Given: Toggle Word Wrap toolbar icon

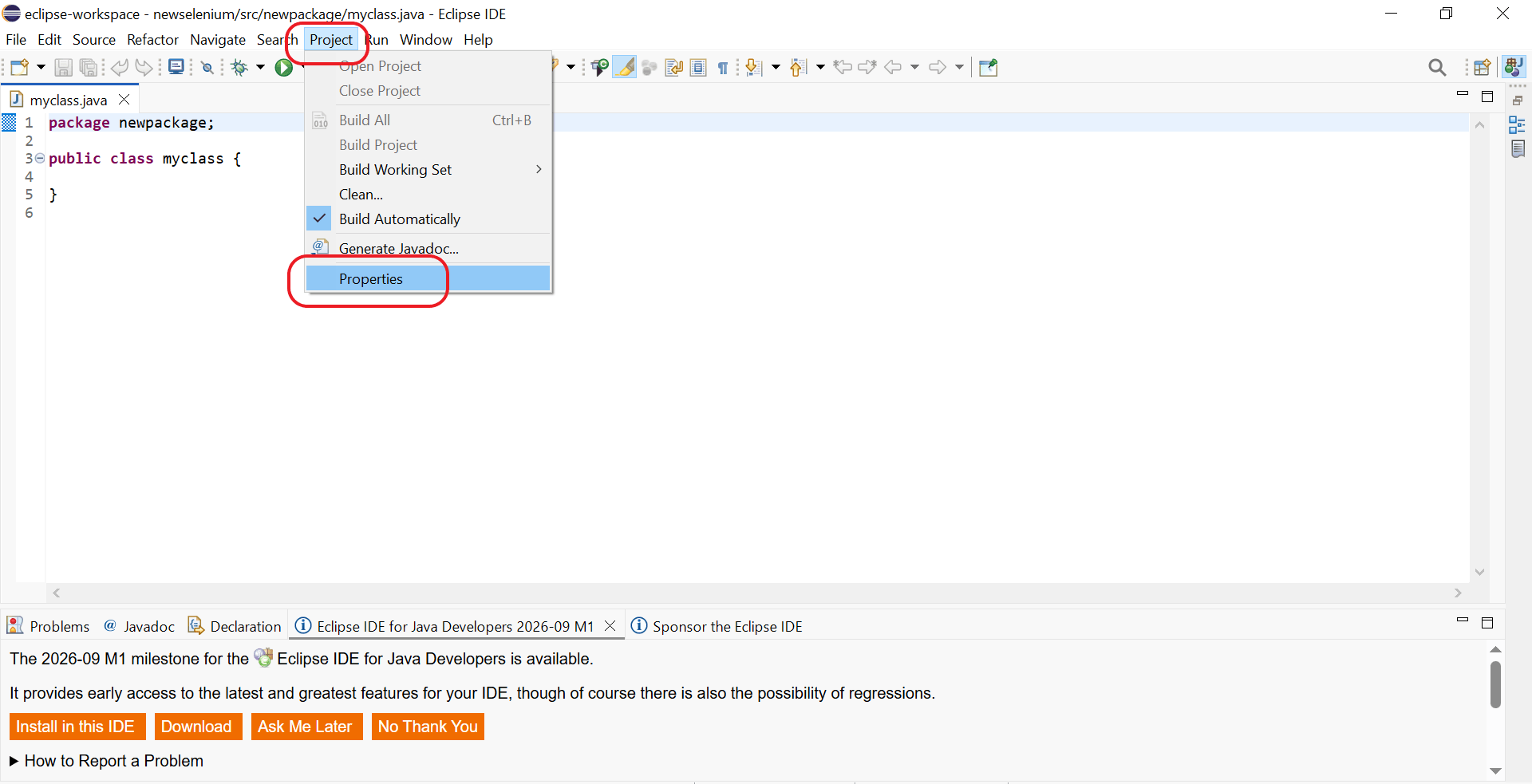Looking at the screenshot, I should point(674,68).
